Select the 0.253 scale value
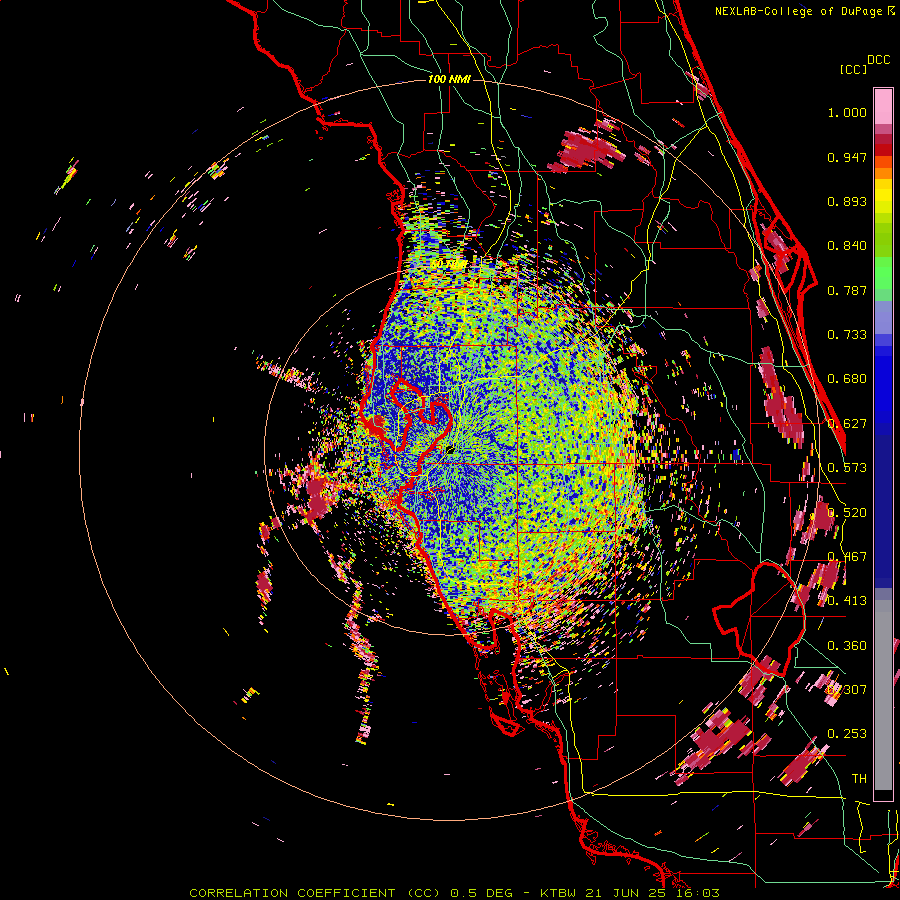The width and height of the screenshot is (900, 900). [x=847, y=734]
